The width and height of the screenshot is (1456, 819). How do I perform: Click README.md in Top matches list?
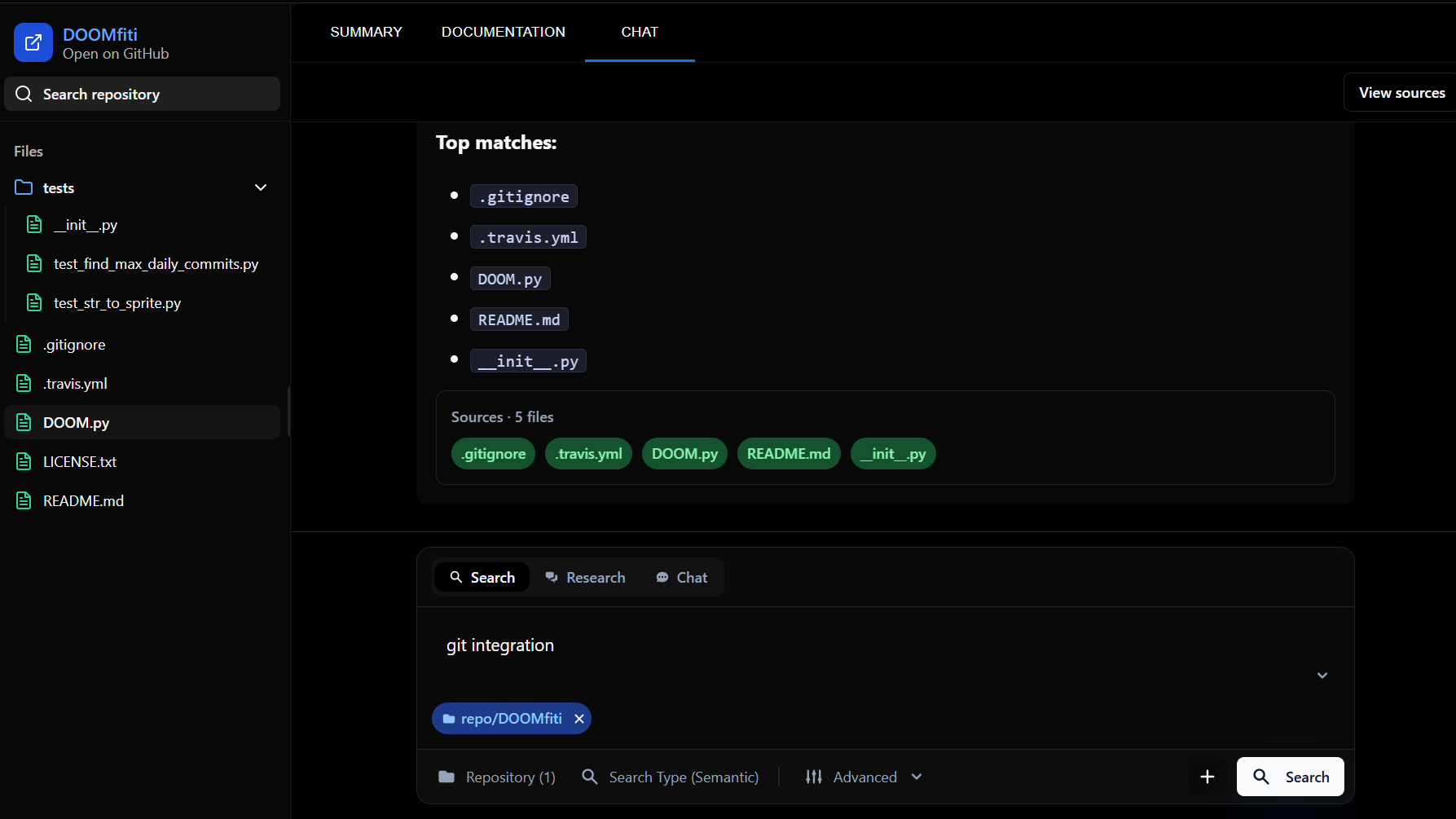click(x=519, y=319)
